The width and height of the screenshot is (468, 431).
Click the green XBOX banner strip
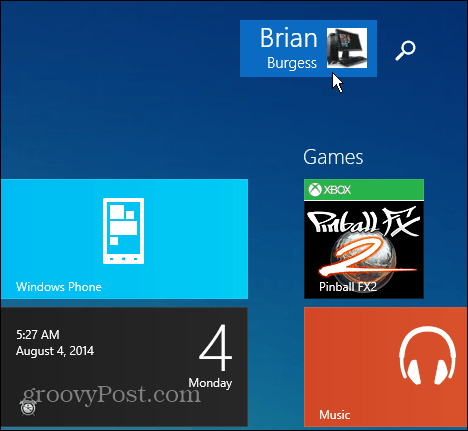pyautogui.click(x=364, y=190)
